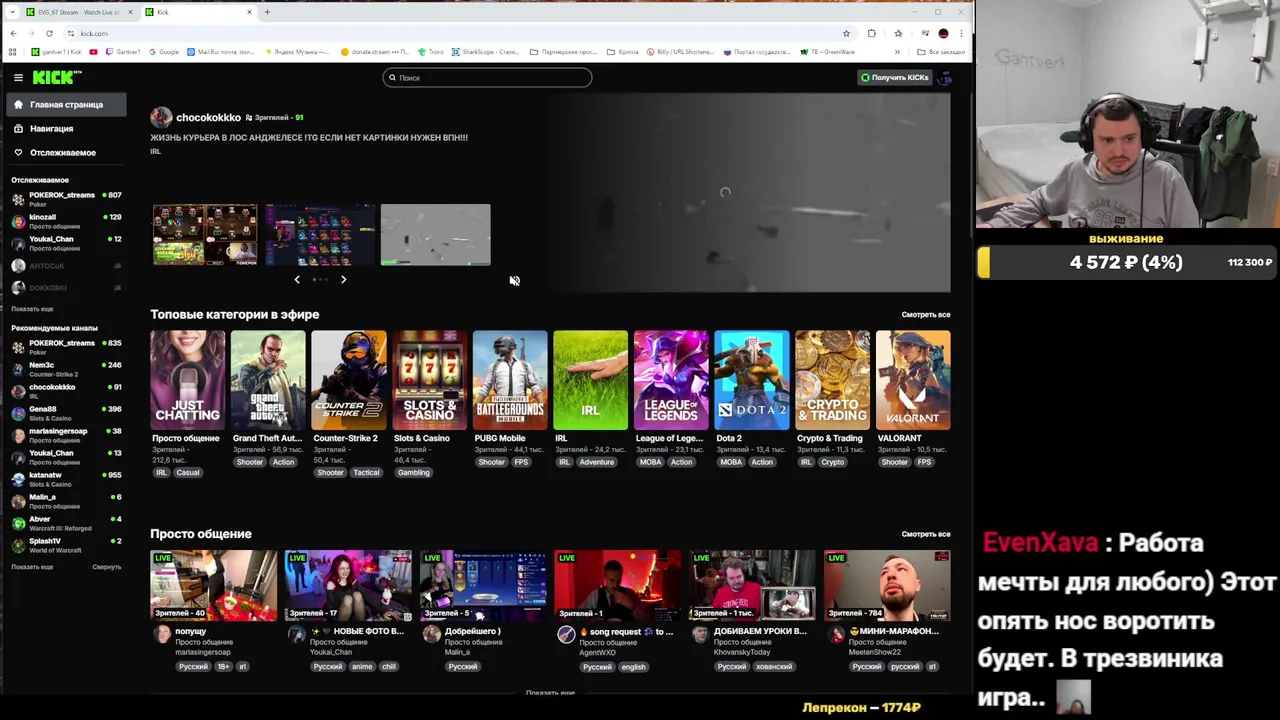Screen dimensions: 1280x720
Task: Expand more streams under Просто общение section
Action: [x=550, y=692]
